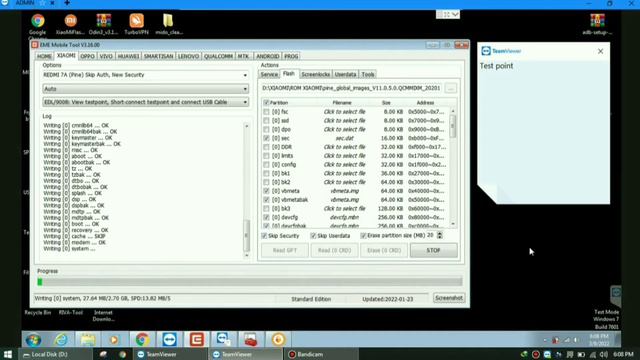Viewport: 640px width, 360px height.
Task: Switch to HOME tab in EME Mobile Tool
Action: coord(44,56)
